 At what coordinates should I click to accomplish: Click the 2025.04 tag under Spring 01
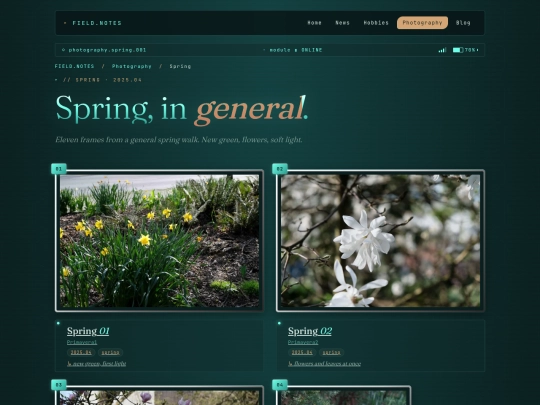[x=81, y=352]
